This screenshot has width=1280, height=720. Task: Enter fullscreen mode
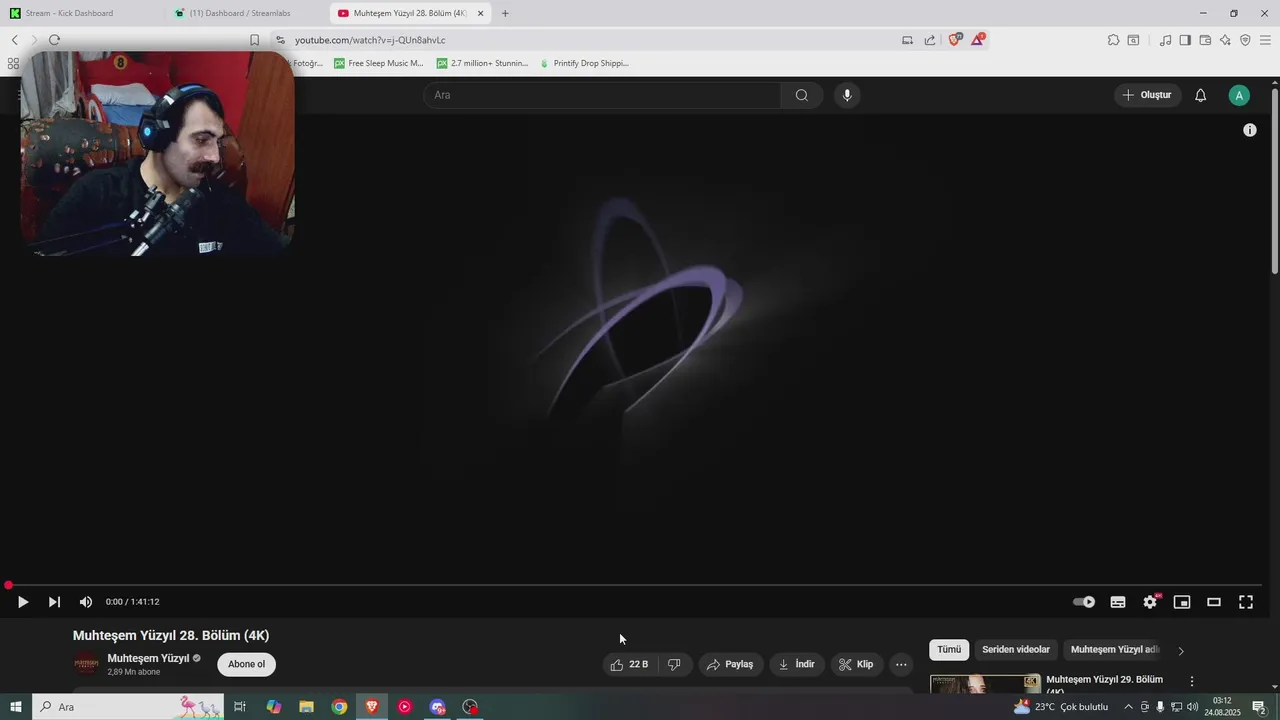coord(1246,602)
